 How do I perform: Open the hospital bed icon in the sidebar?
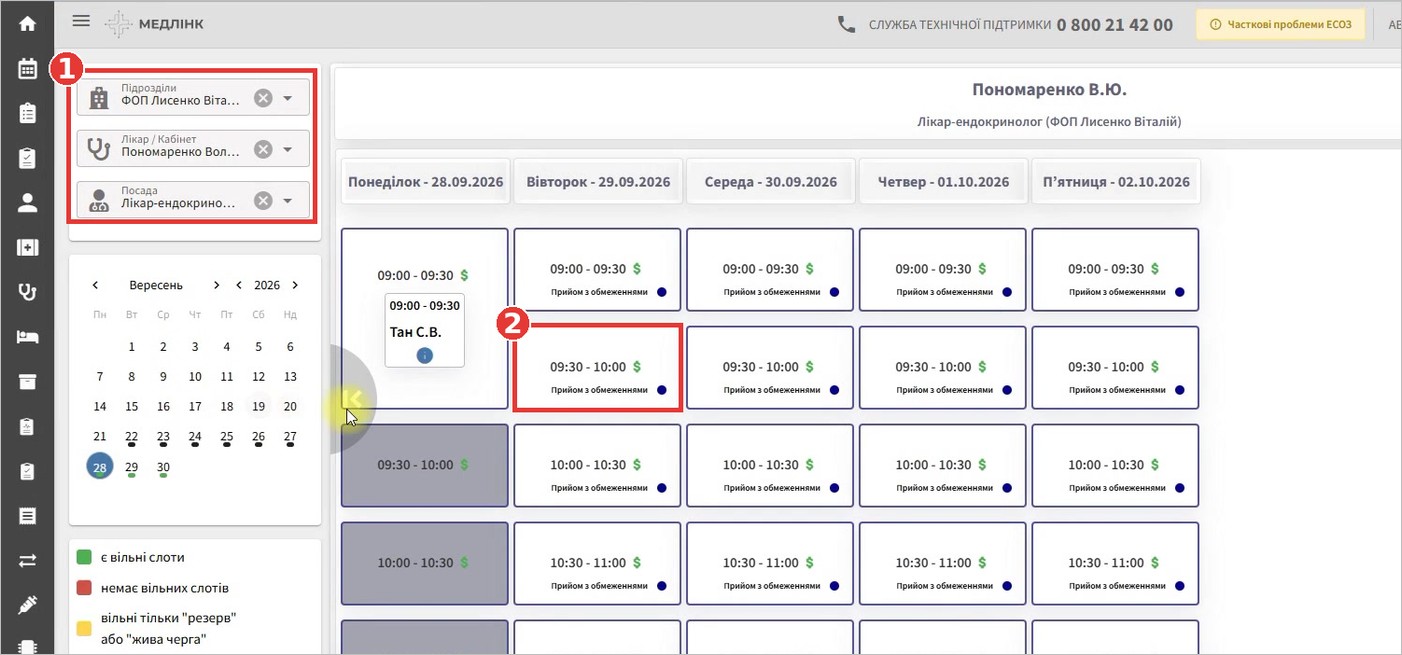(x=27, y=337)
